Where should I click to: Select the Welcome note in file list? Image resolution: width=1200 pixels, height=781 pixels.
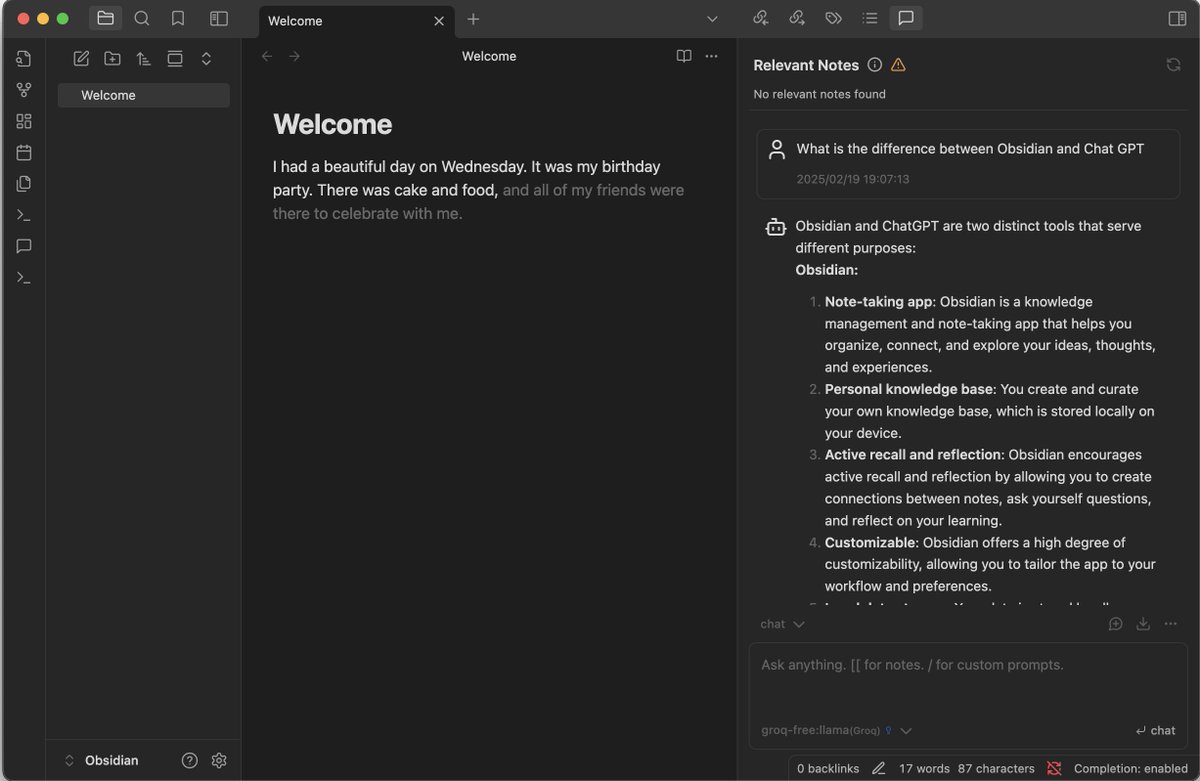point(143,95)
